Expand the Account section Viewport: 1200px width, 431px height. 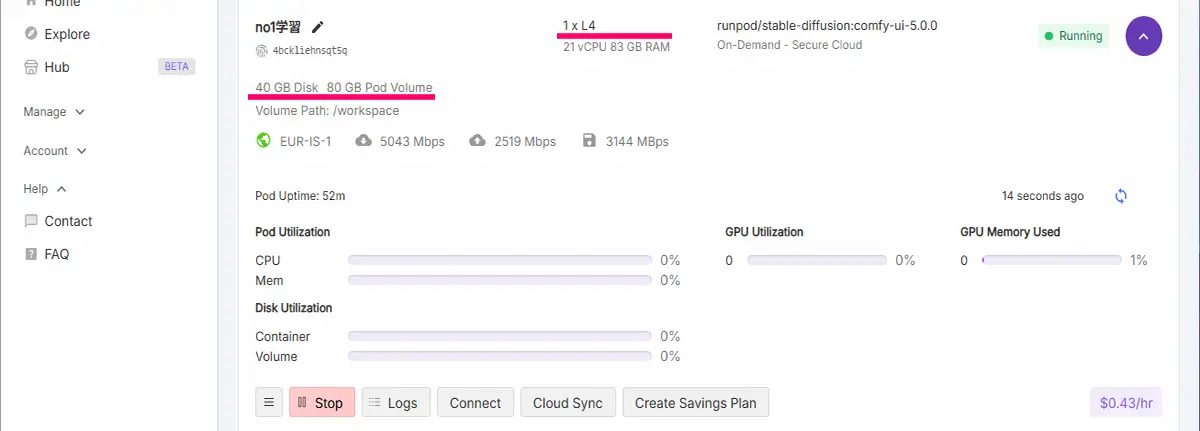(x=56, y=151)
